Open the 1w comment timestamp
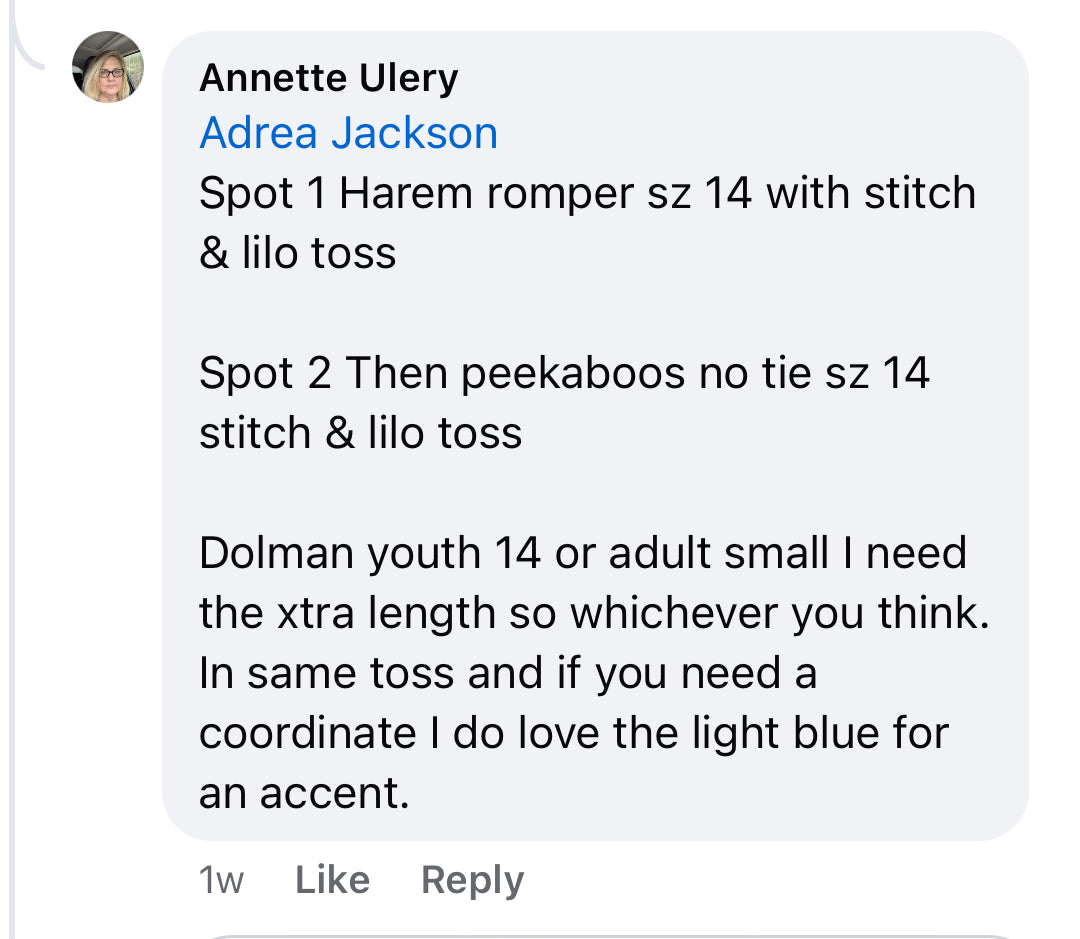1080x939 pixels. (221, 880)
